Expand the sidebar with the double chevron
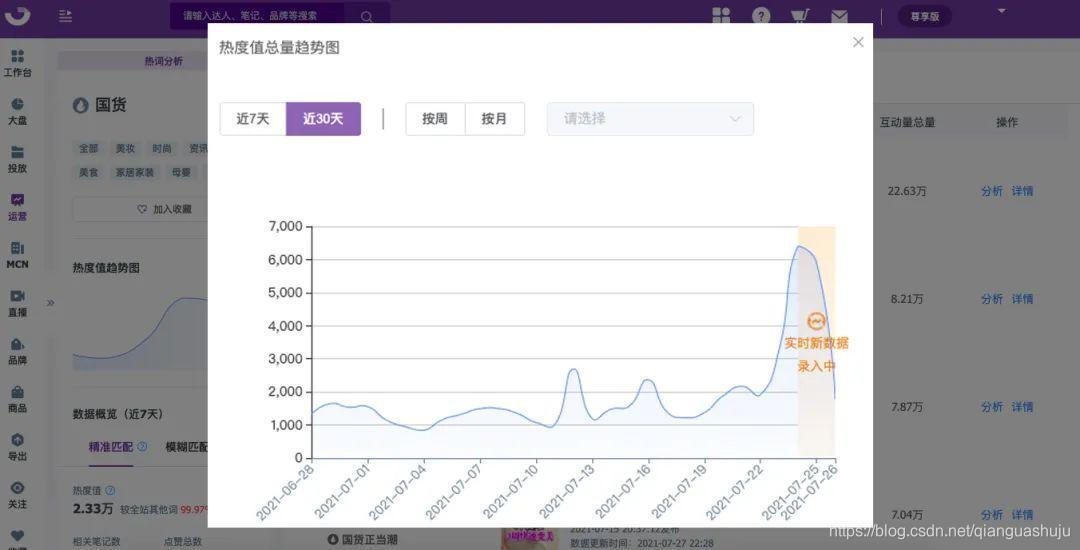1080x550 pixels. point(50,302)
